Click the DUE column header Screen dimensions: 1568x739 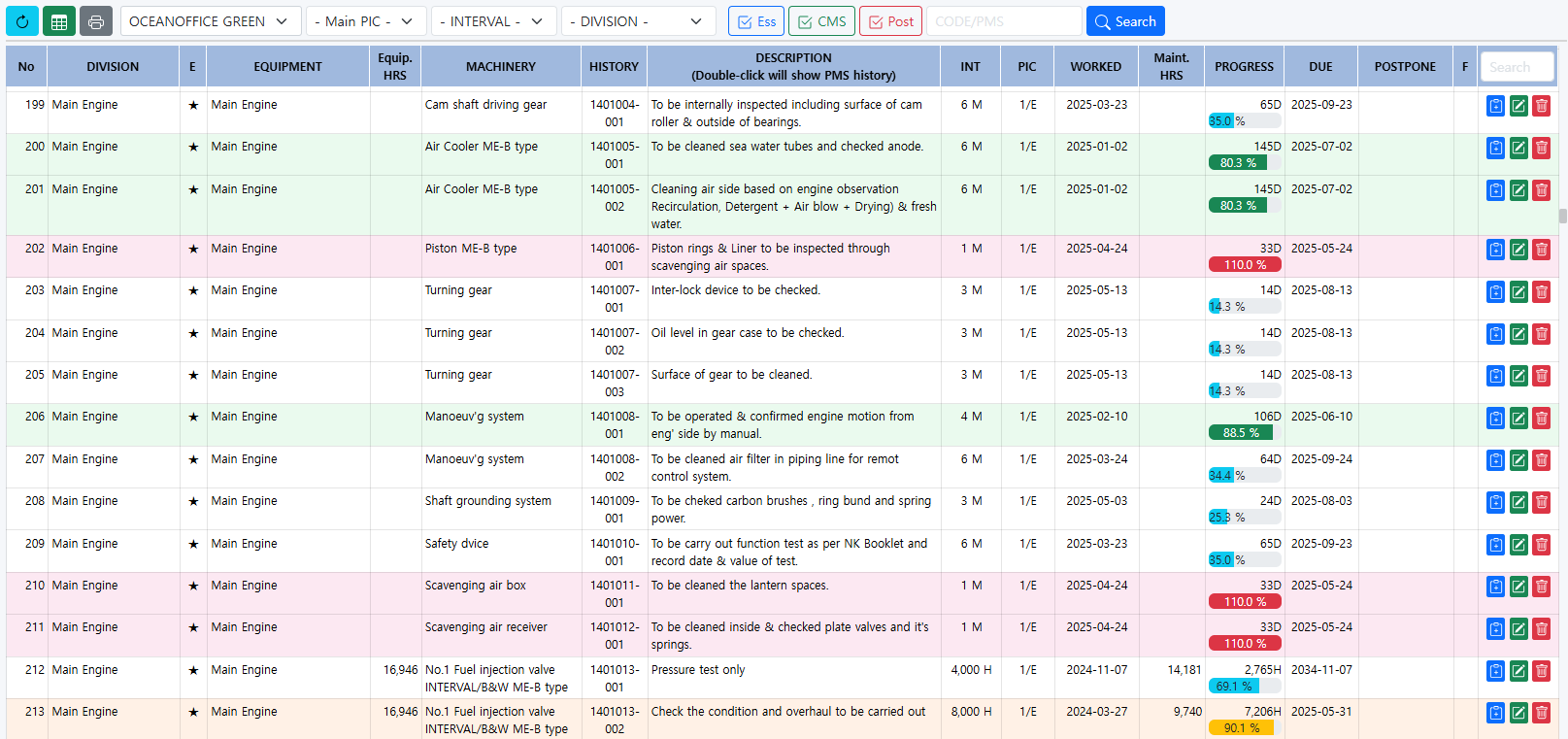point(1320,67)
